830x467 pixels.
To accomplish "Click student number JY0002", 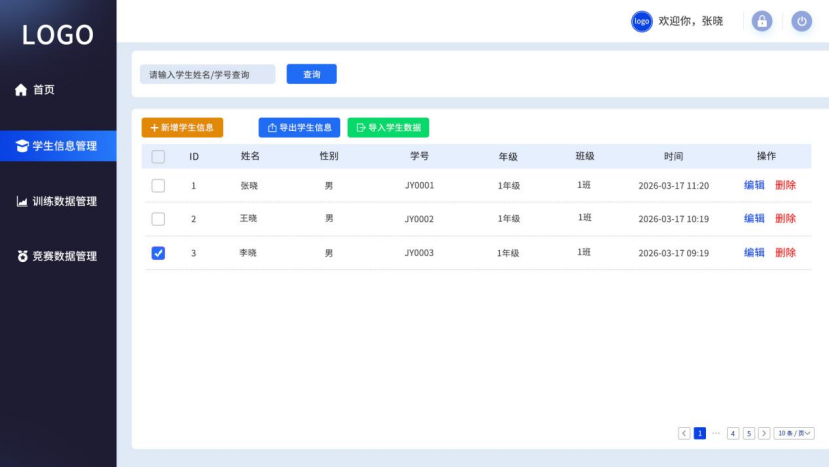I will click(x=419, y=219).
